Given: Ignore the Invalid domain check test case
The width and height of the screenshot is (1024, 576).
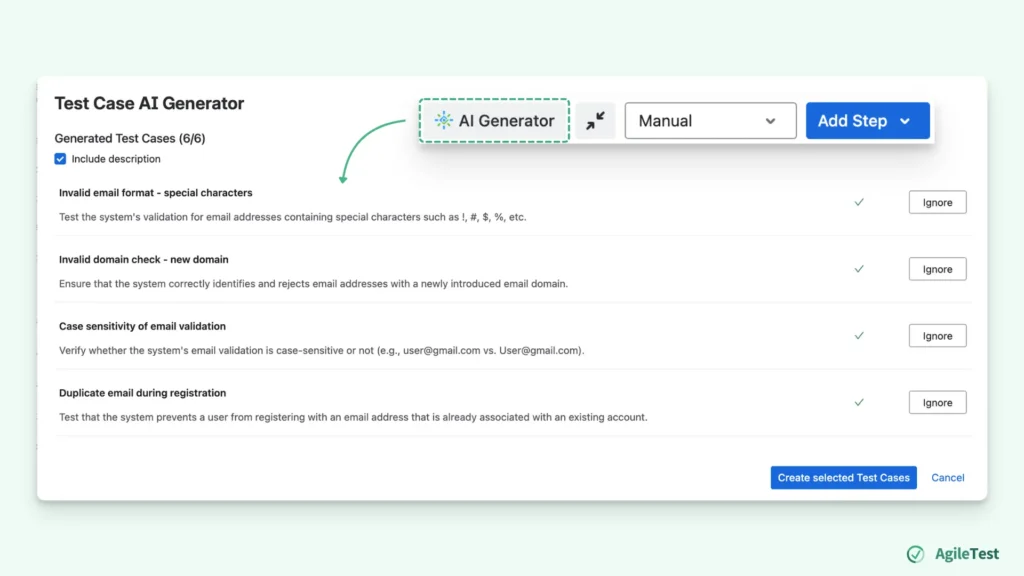Looking at the screenshot, I should tap(937, 269).
